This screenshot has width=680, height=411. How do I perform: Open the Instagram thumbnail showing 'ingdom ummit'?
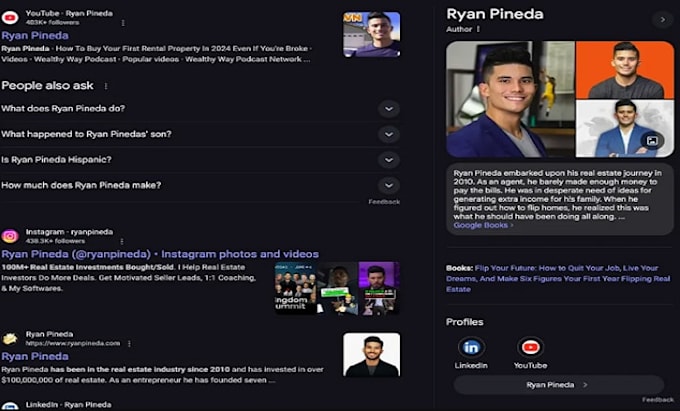[295, 287]
